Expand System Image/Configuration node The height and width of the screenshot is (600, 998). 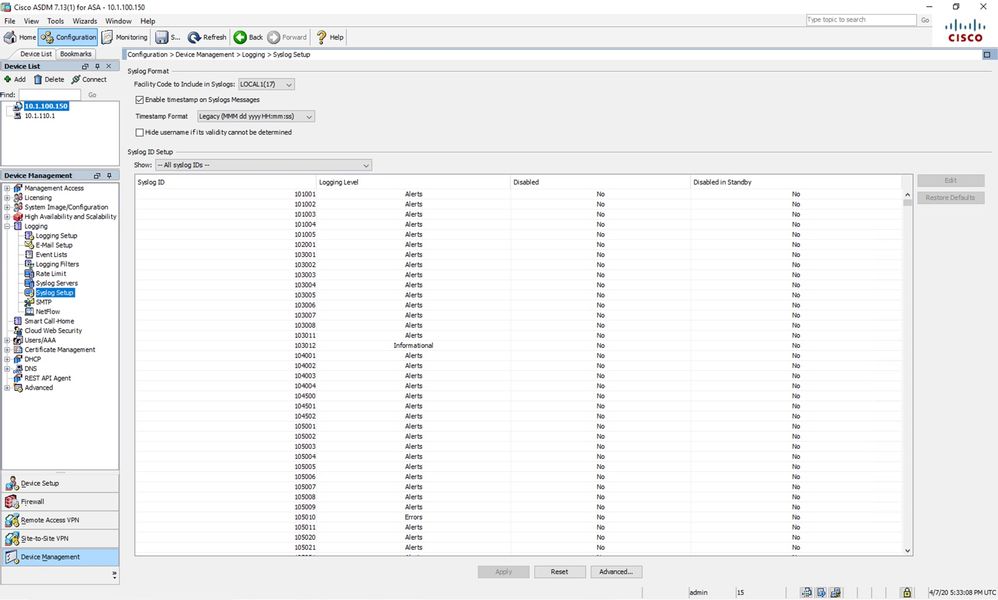click(7, 207)
